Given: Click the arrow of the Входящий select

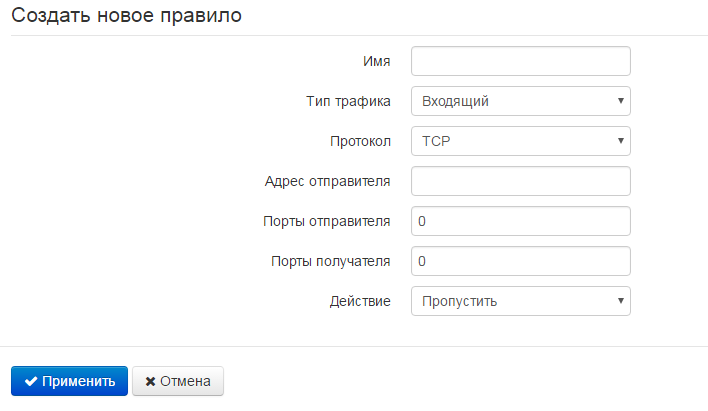Looking at the screenshot, I should pyautogui.click(x=620, y=101).
